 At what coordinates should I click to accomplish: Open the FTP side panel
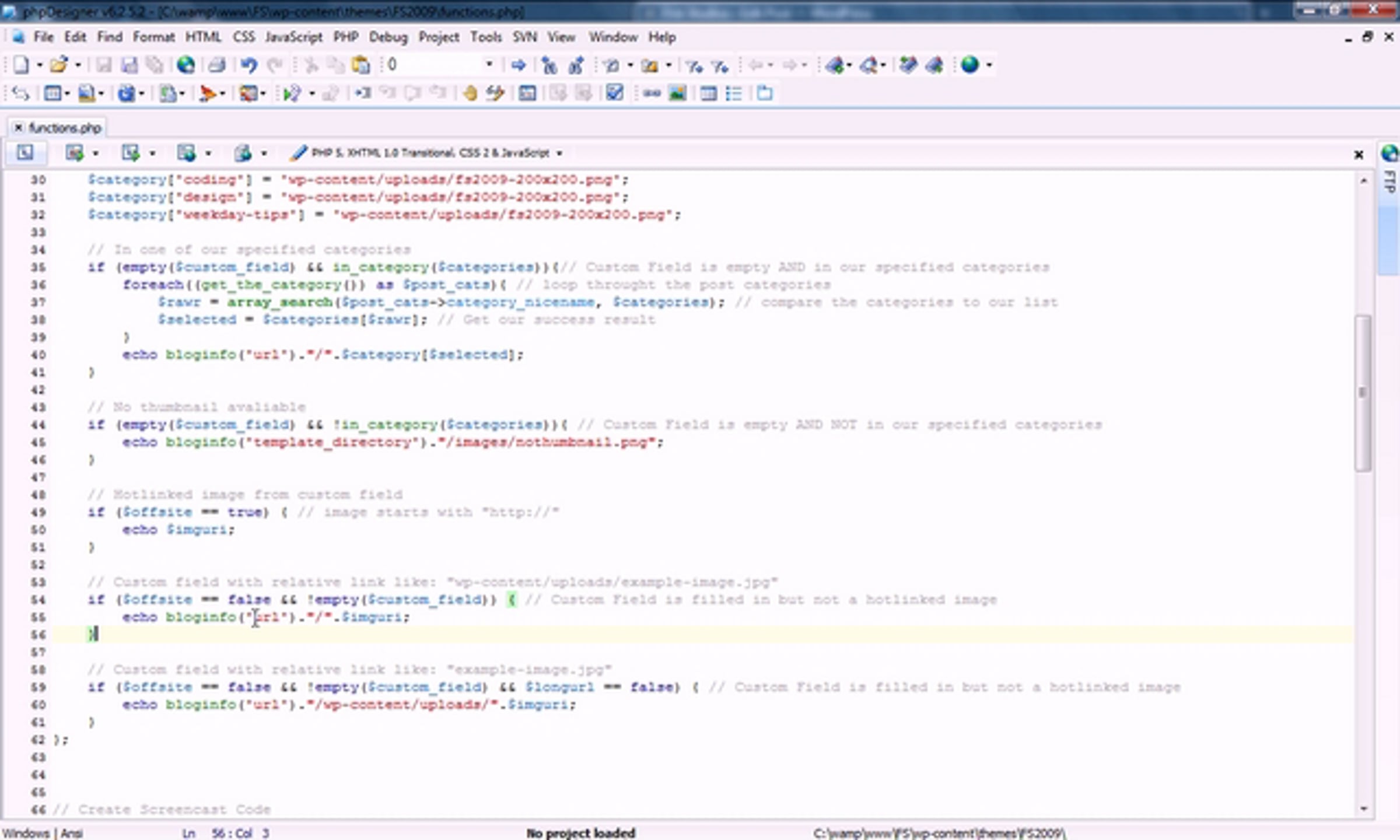pyautogui.click(x=1389, y=182)
